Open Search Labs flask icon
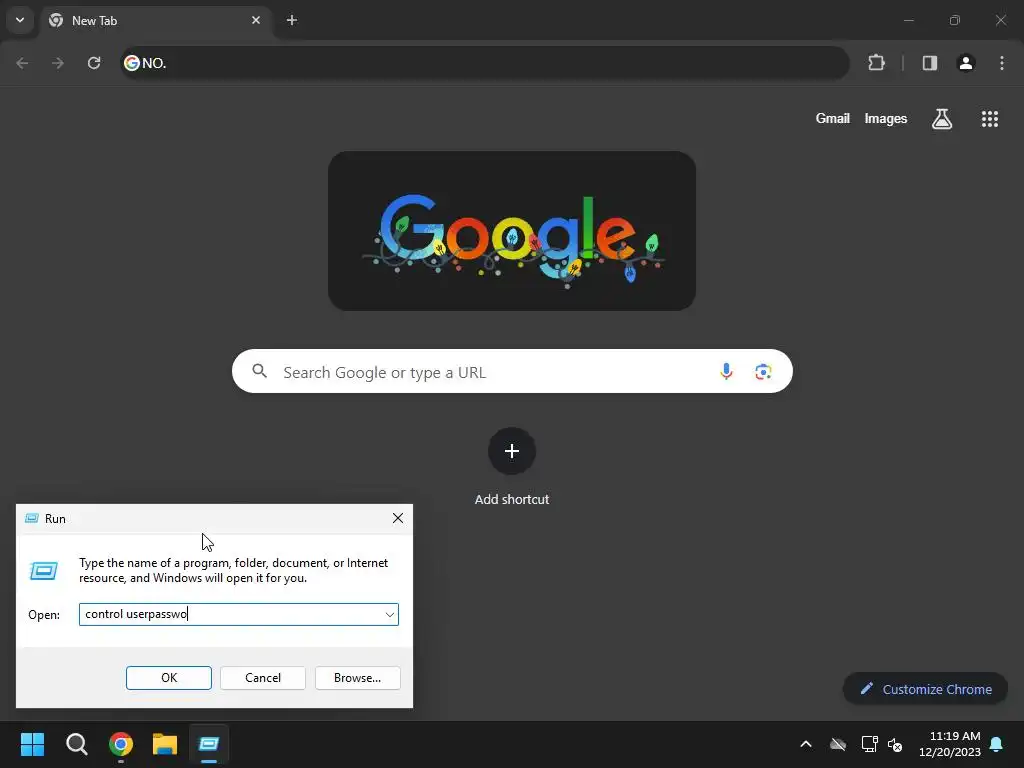Image resolution: width=1024 pixels, height=768 pixels. pyautogui.click(x=942, y=119)
